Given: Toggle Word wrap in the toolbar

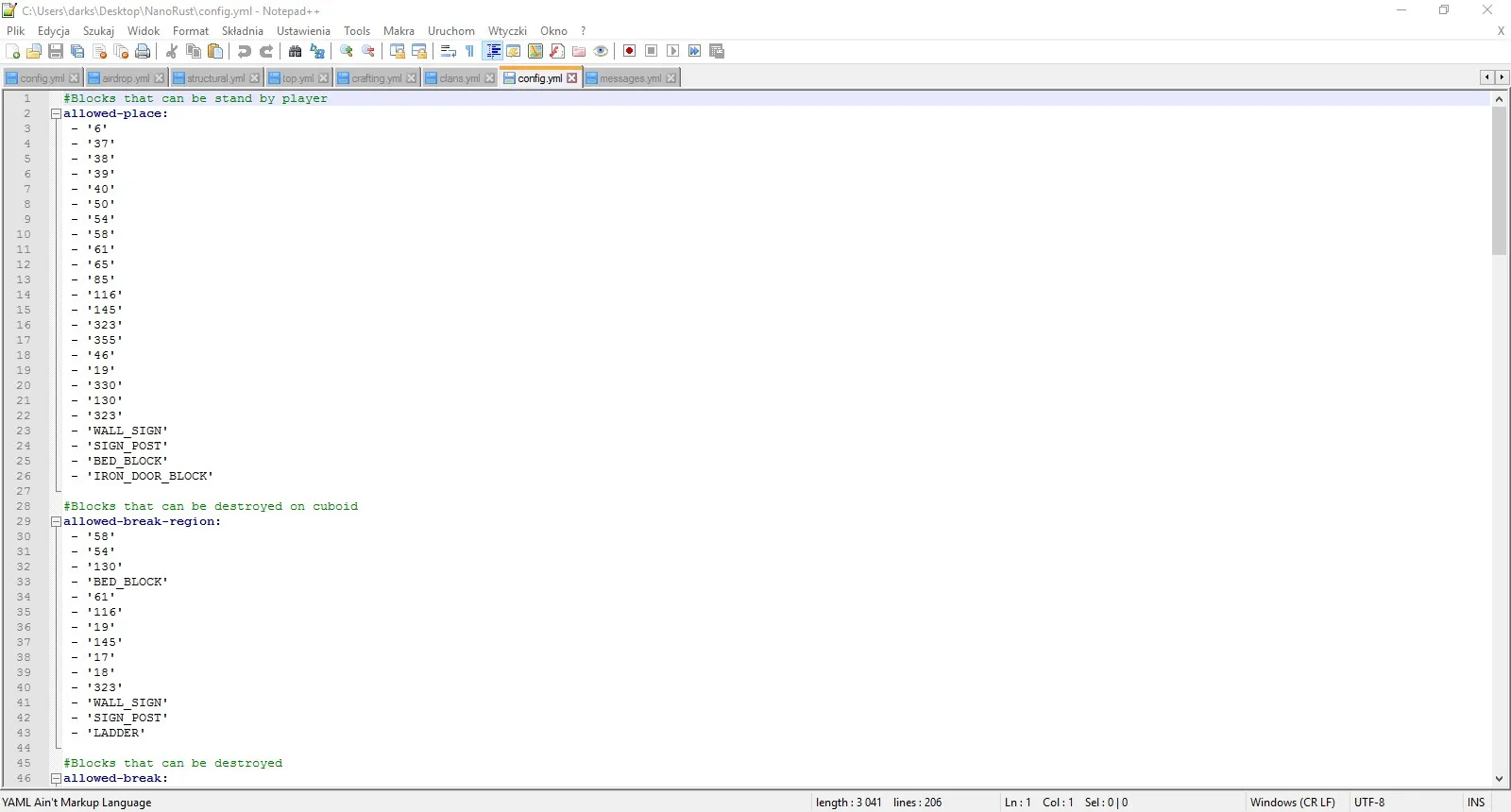Looking at the screenshot, I should [x=449, y=51].
